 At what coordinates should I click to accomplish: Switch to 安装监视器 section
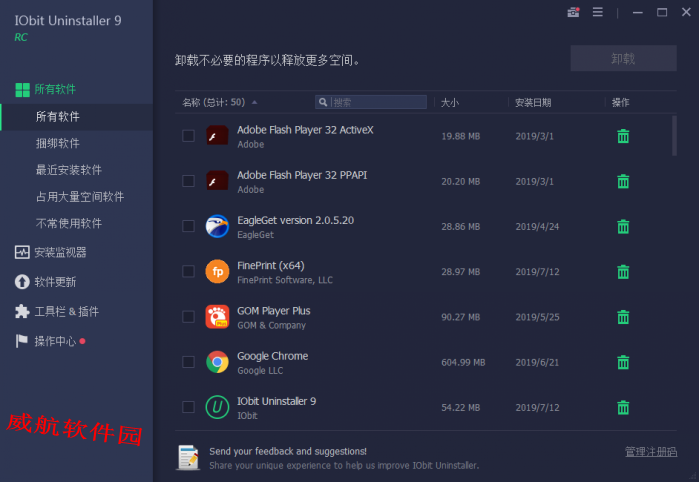click(60, 252)
